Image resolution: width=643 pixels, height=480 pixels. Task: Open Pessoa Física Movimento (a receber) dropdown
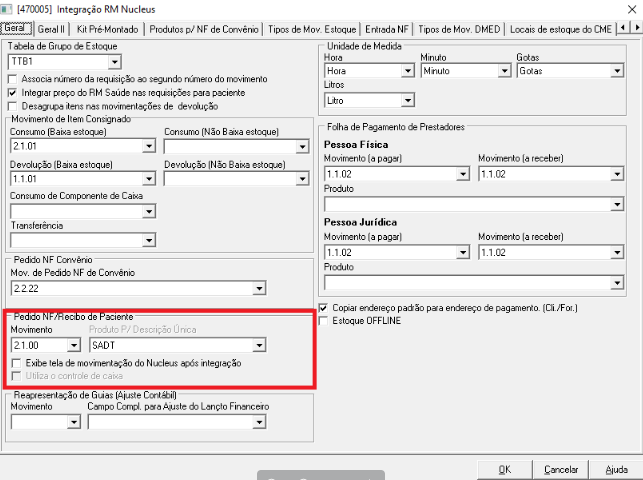(x=616, y=174)
